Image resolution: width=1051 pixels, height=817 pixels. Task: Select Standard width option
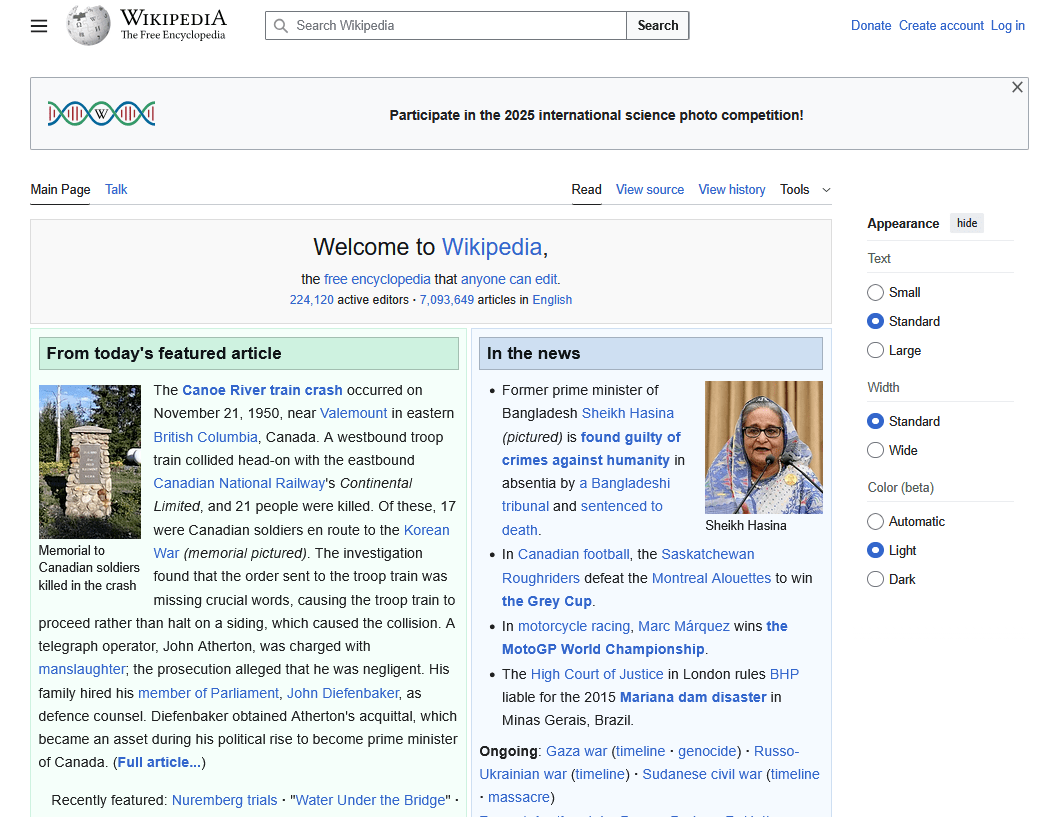(x=875, y=421)
